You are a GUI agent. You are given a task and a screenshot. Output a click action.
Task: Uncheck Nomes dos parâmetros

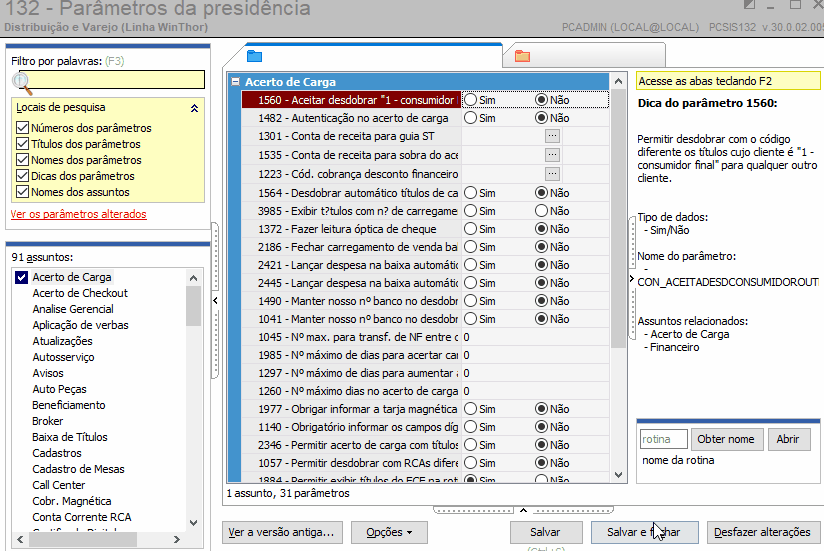pos(22,160)
